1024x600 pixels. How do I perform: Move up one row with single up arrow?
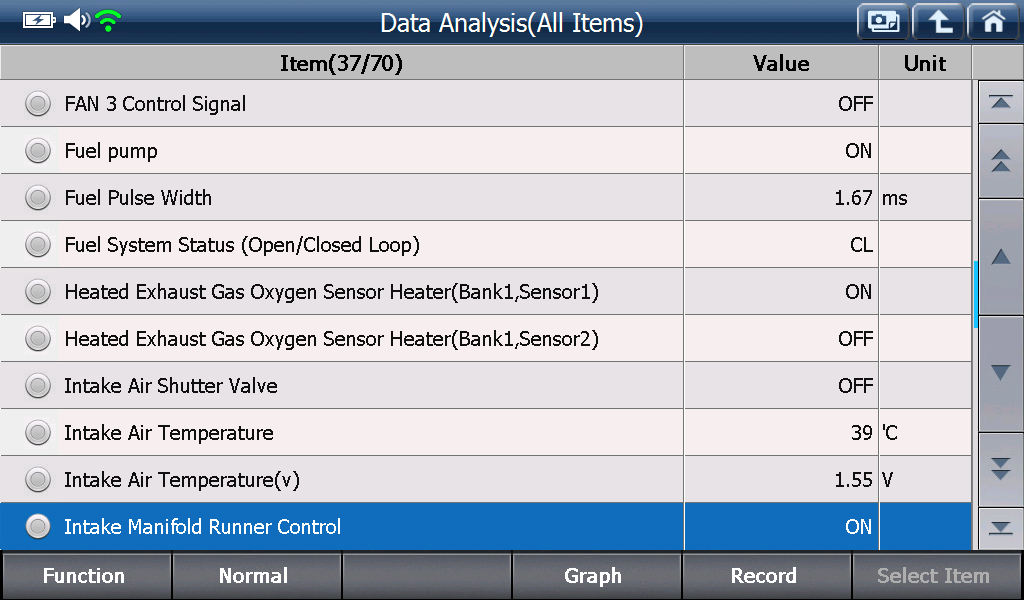[1000, 257]
